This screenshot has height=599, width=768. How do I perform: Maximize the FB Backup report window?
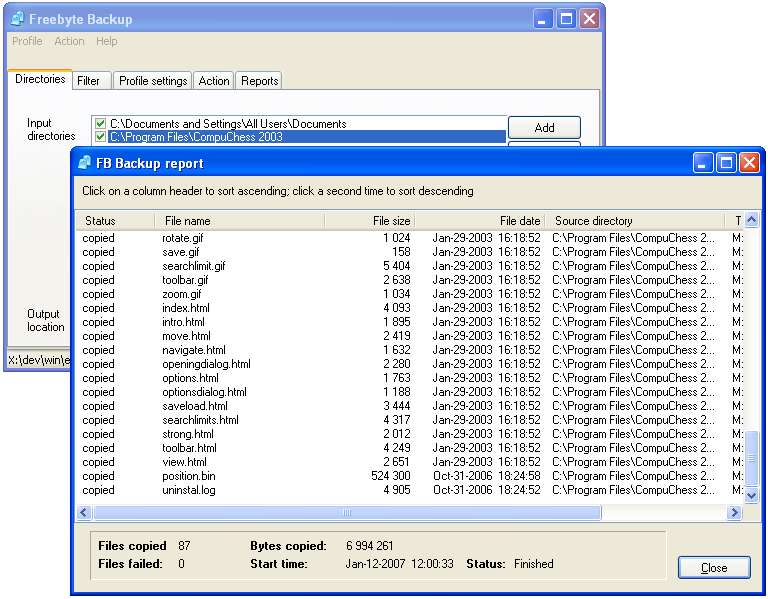coord(727,163)
